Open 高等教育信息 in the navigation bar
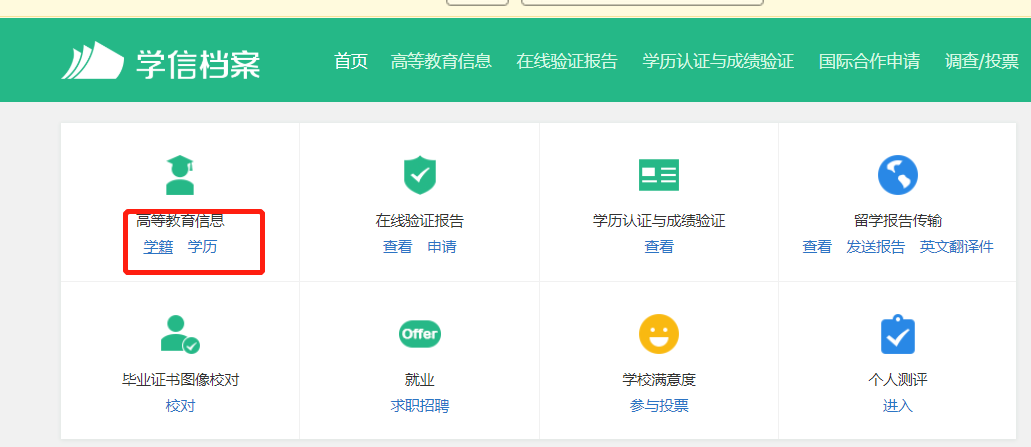The image size is (1031, 447). click(x=441, y=62)
